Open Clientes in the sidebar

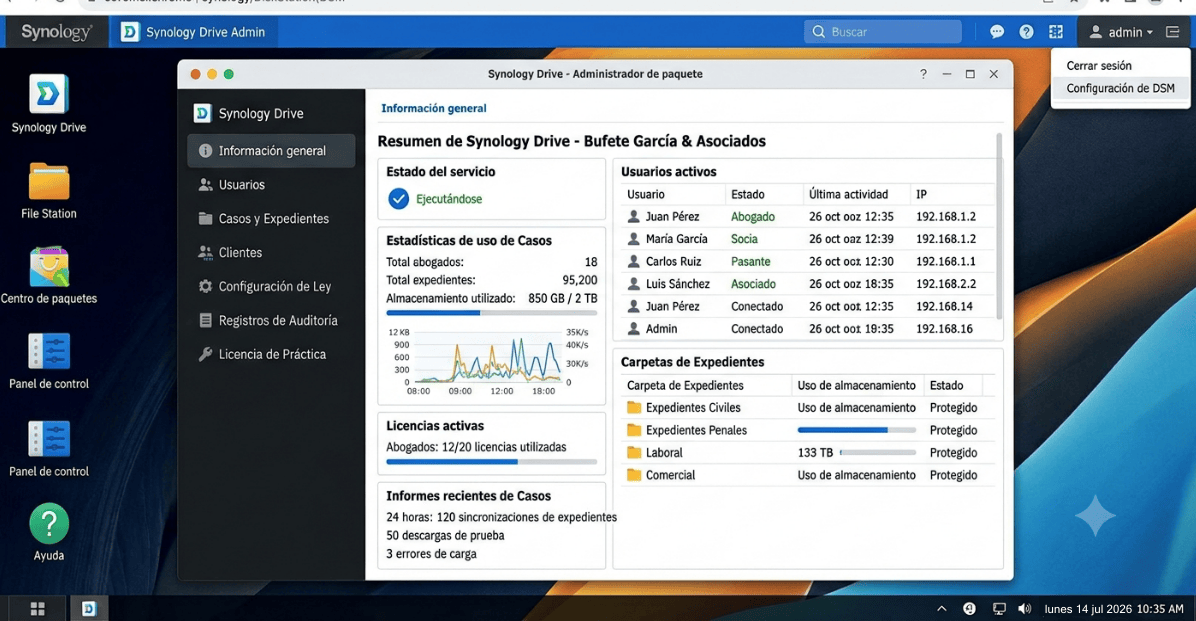(x=271, y=253)
